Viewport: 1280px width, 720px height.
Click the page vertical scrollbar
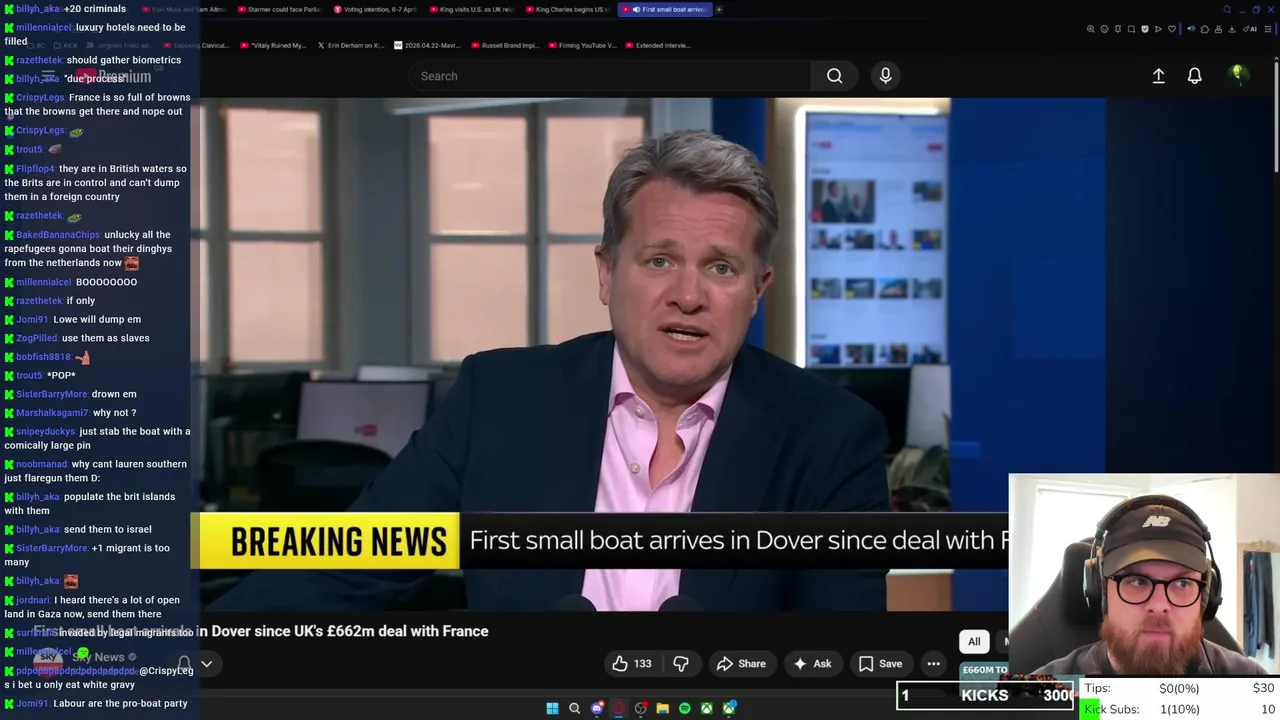pyautogui.click(x=1276, y=120)
